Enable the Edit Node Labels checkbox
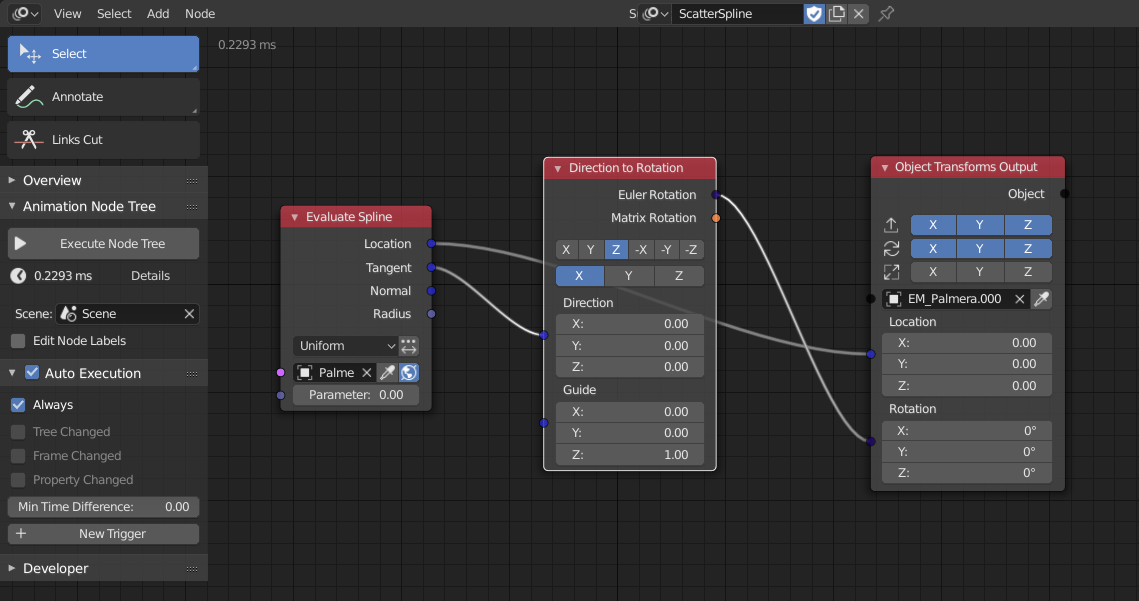 pyautogui.click(x=16, y=340)
